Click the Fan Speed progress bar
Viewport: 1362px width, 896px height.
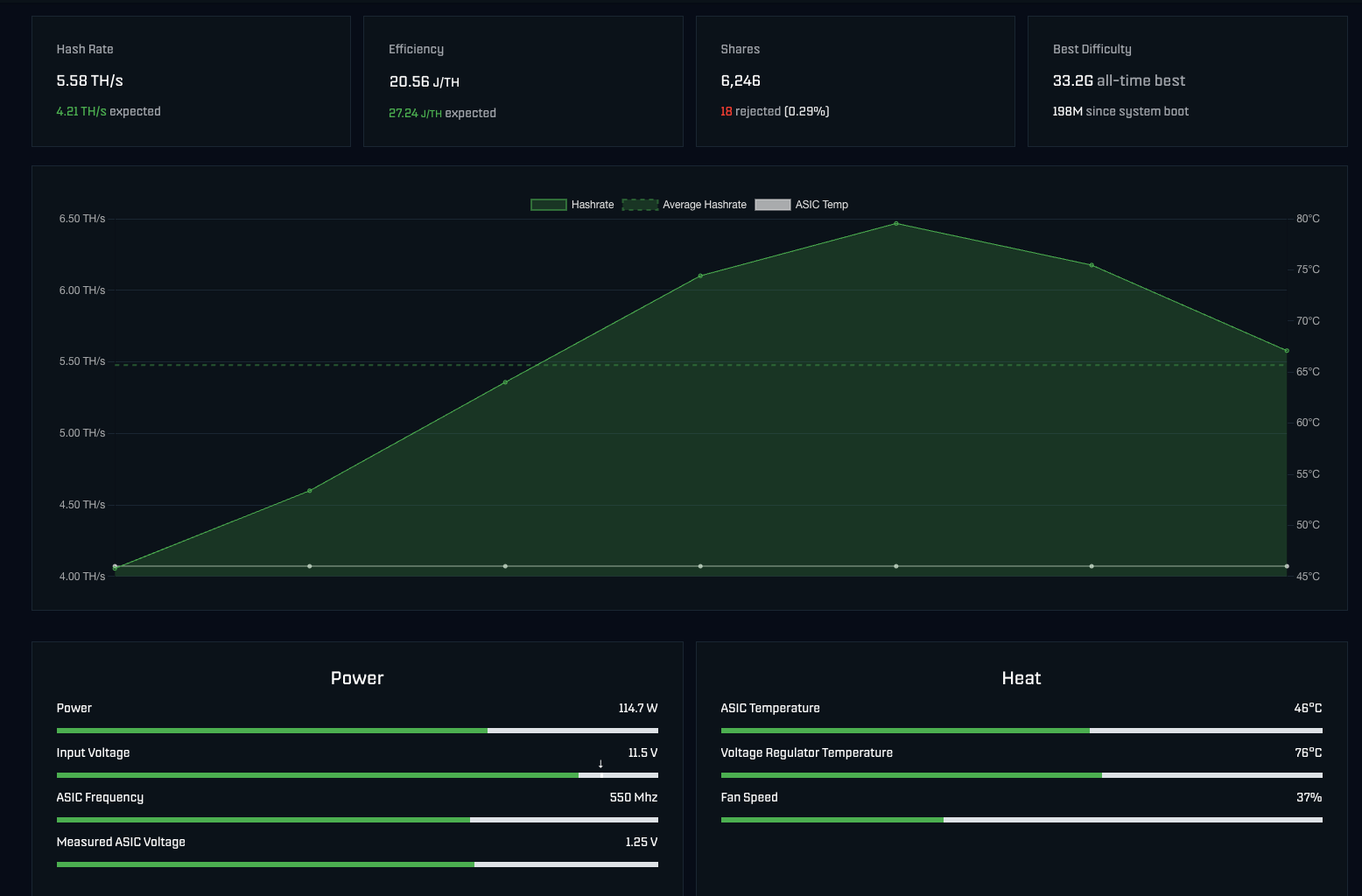point(1021,820)
